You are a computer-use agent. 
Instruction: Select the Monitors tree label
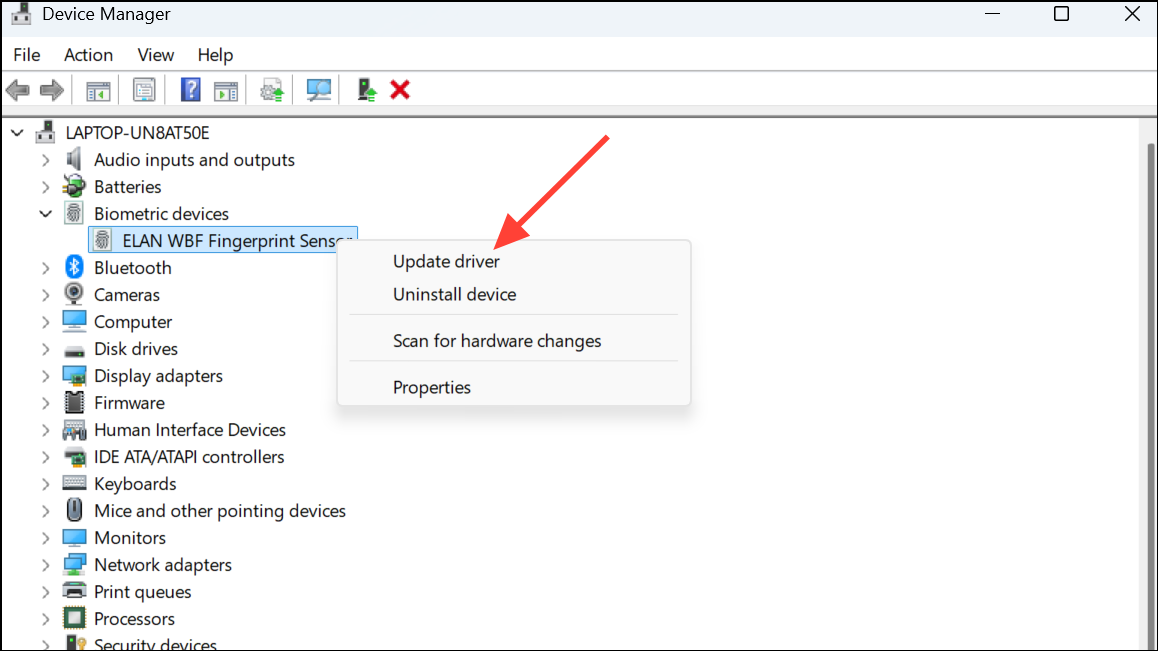[x=130, y=538]
